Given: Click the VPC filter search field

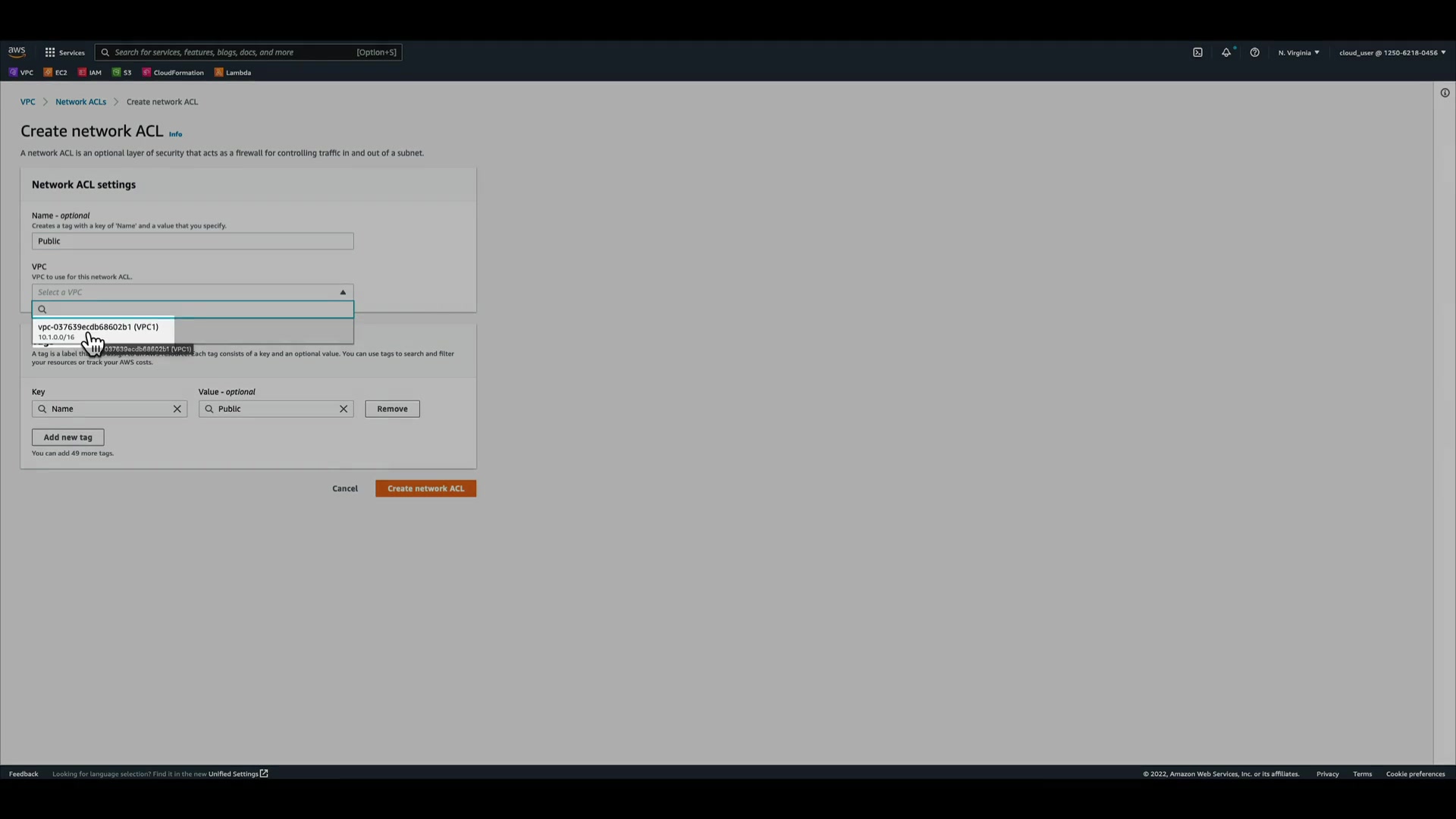Looking at the screenshot, I should click(197, 309).
